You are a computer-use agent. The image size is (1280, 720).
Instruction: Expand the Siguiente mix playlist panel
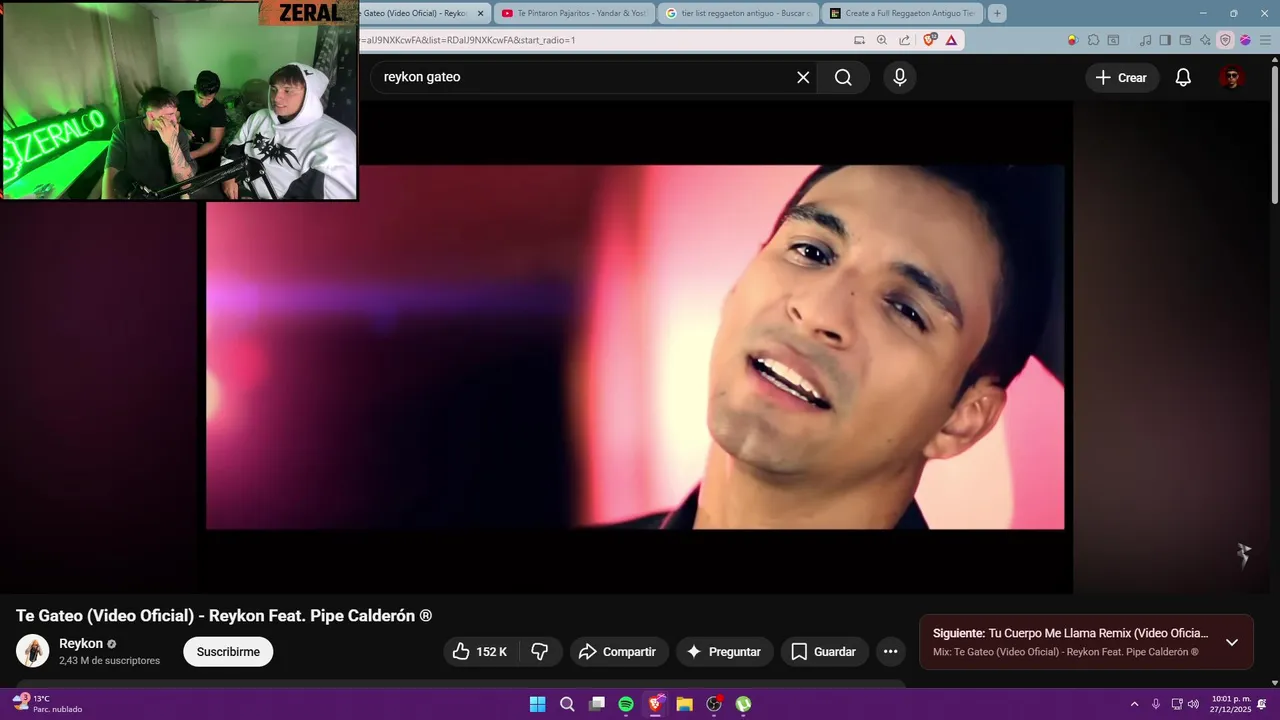(1232, 642)
